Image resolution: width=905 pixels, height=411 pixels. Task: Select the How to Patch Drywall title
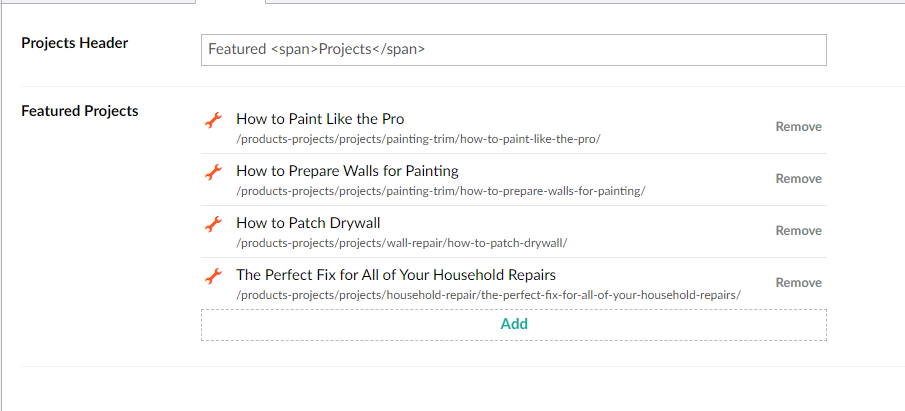tap(308, 223)
